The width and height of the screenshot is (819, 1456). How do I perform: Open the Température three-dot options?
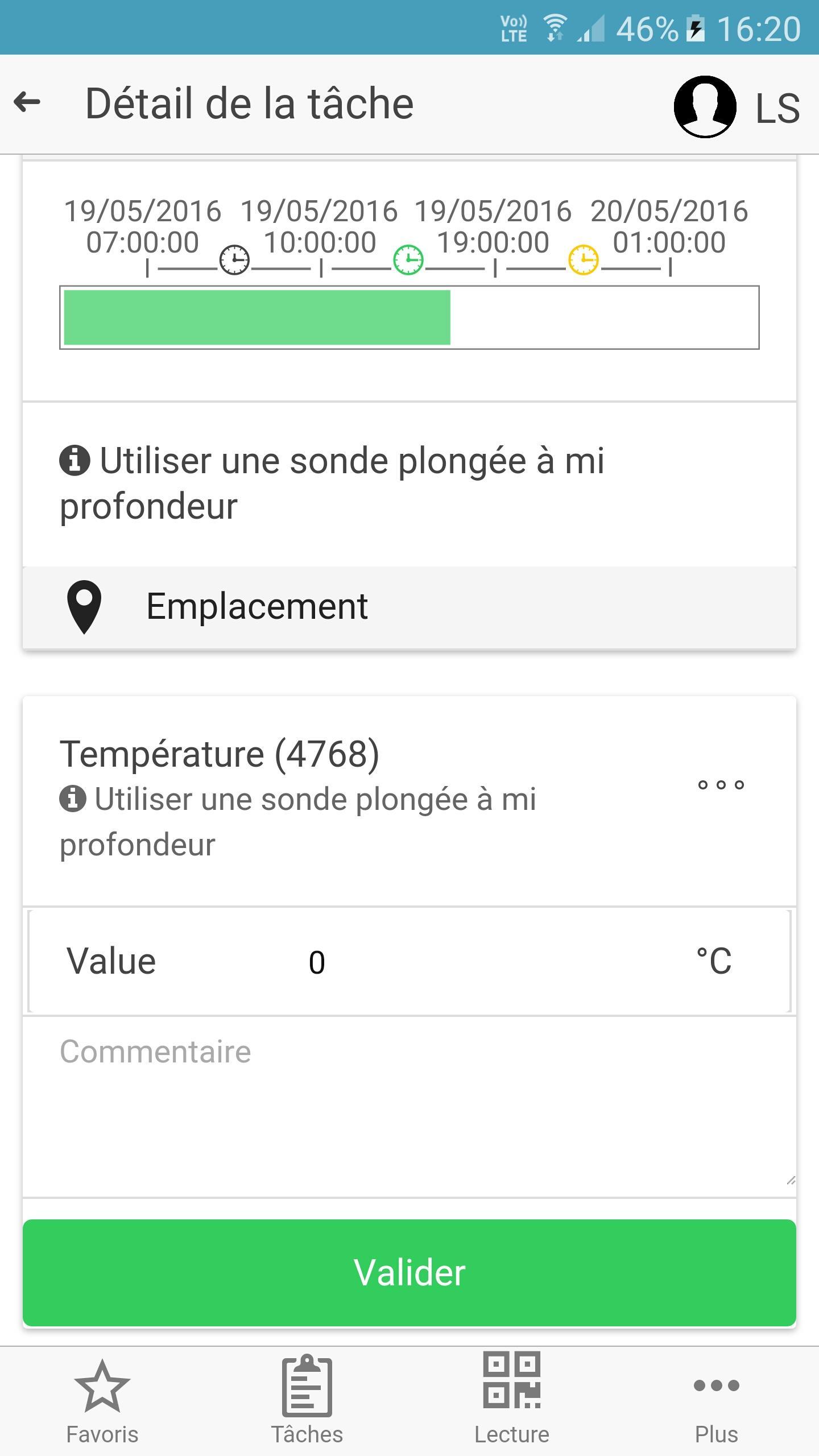[721, 785]
